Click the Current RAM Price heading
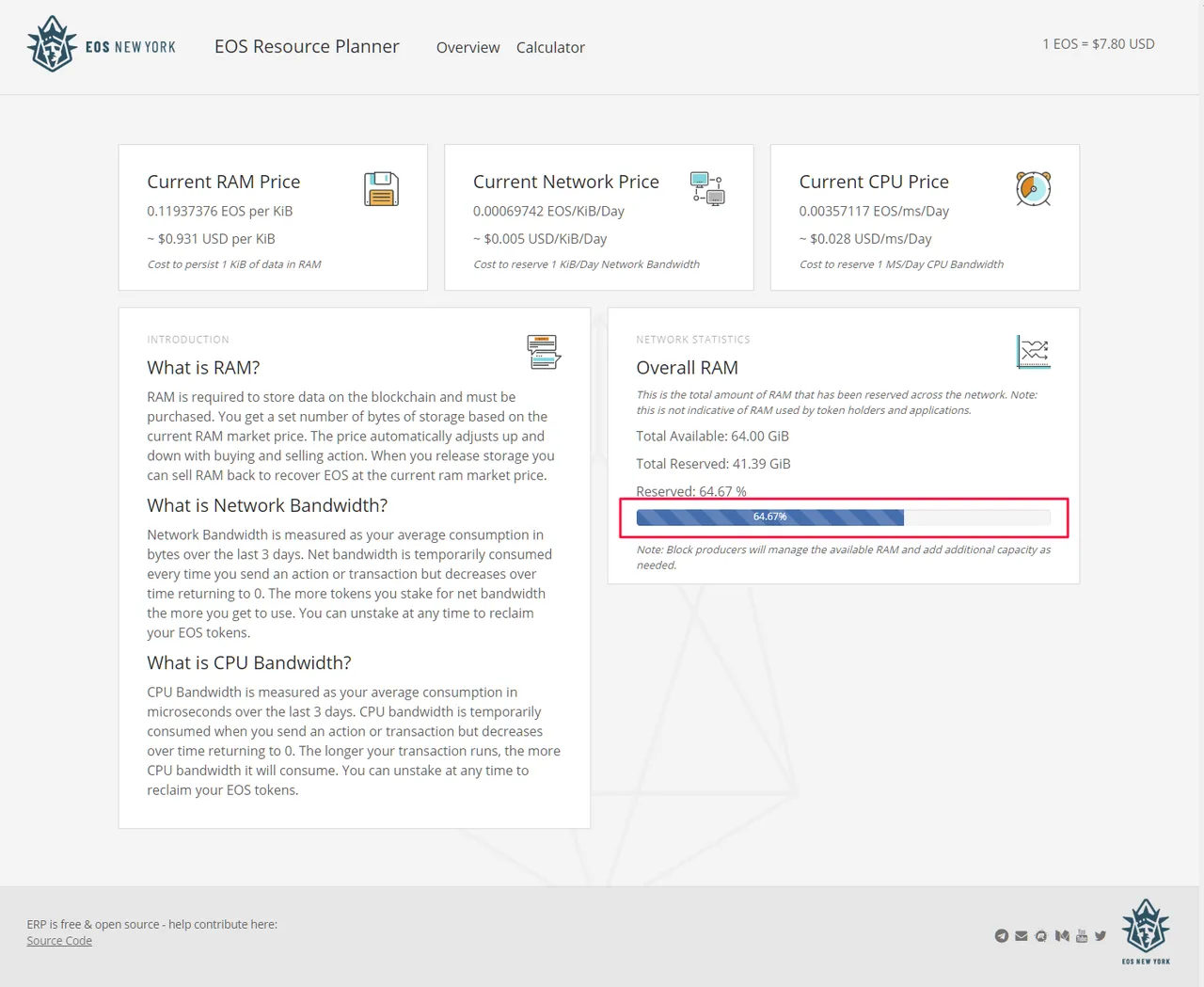The image size is (1204, 987). (224, 182)
